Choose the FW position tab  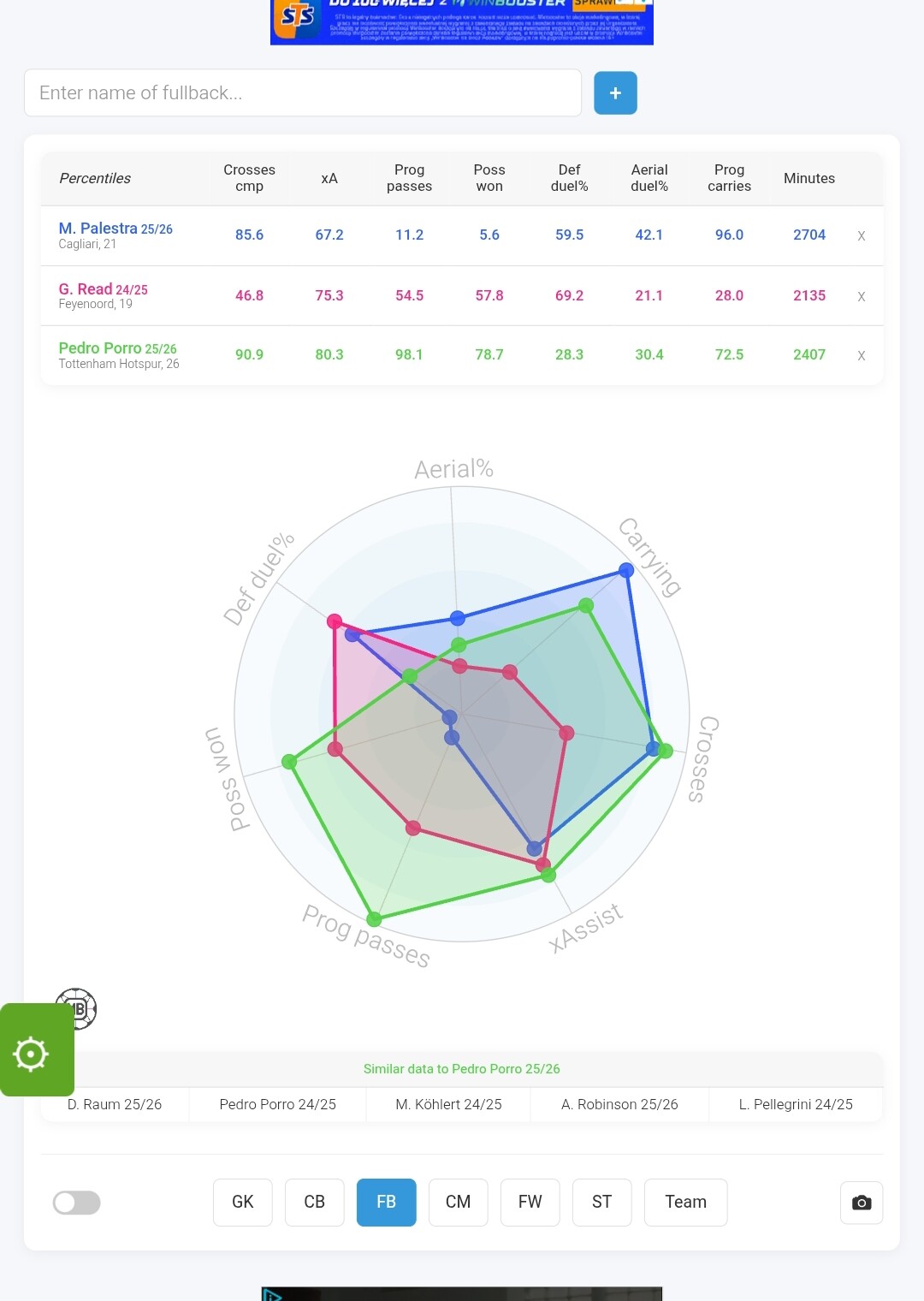[530, 1202]
